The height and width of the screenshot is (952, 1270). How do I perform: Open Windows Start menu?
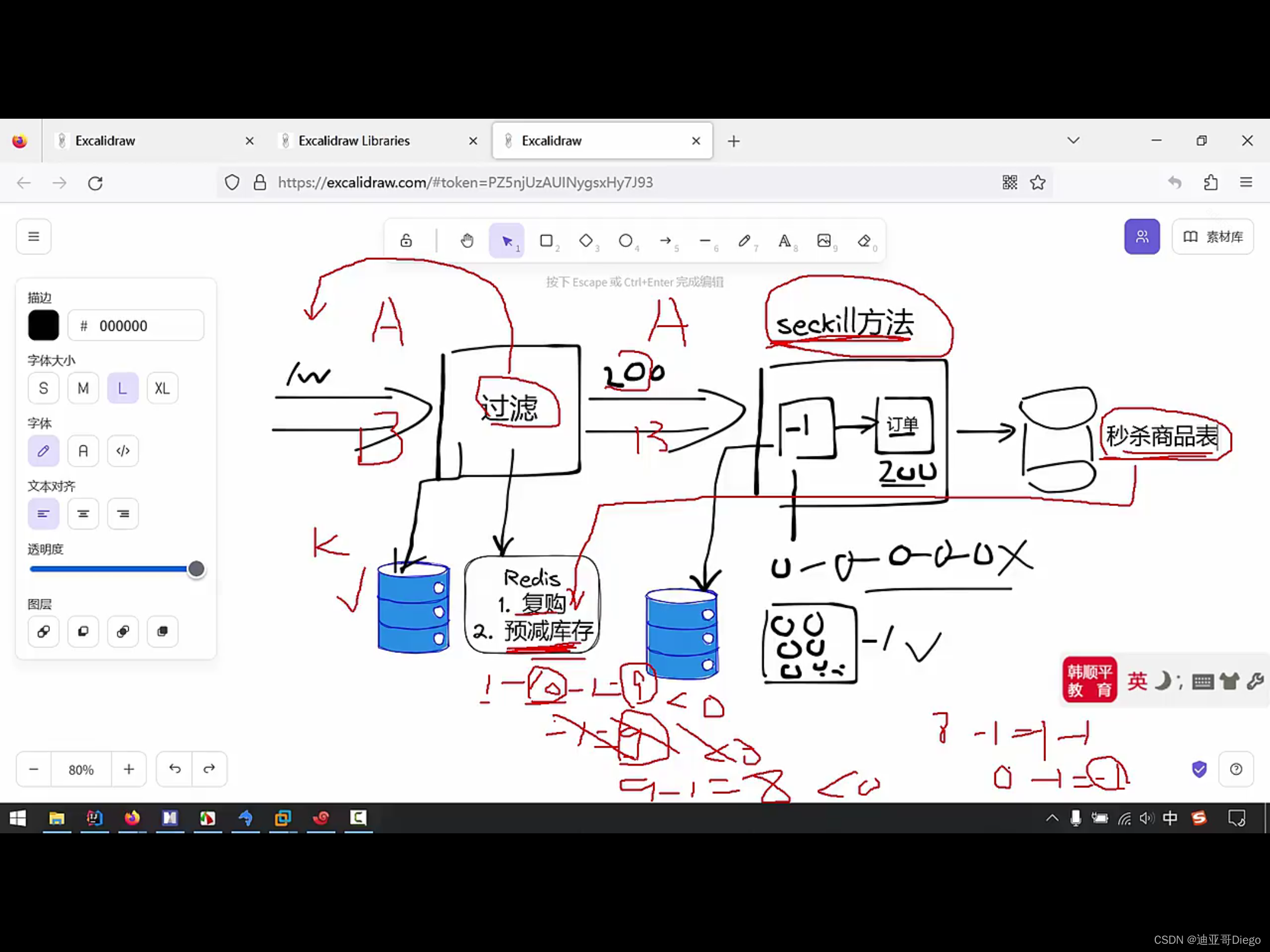[18, 818]
